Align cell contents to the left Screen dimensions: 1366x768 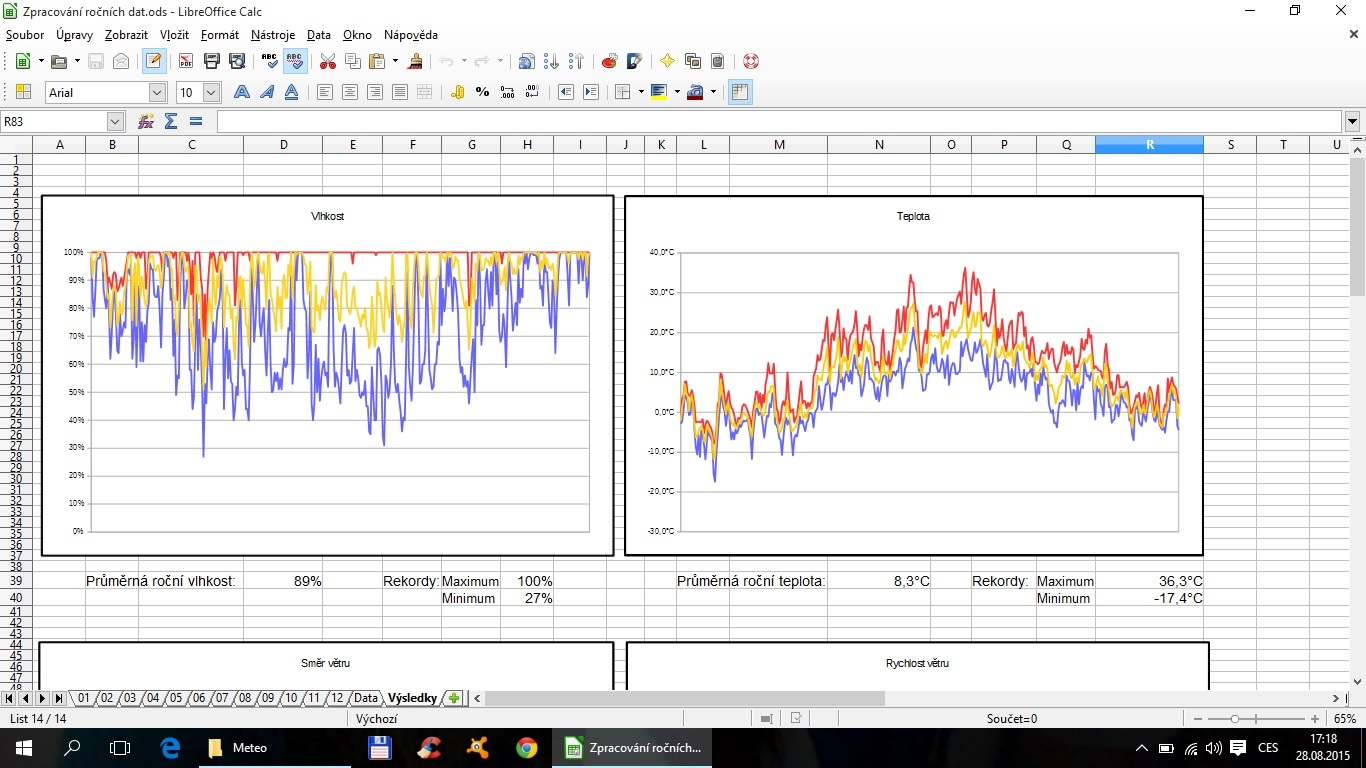point(325,92)
